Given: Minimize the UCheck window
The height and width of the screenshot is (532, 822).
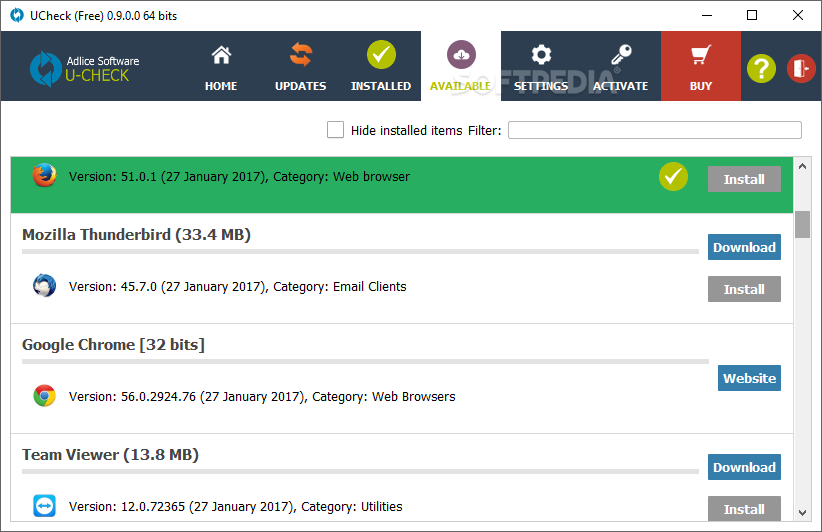Looking at the screenshot, I should point(707,15).
